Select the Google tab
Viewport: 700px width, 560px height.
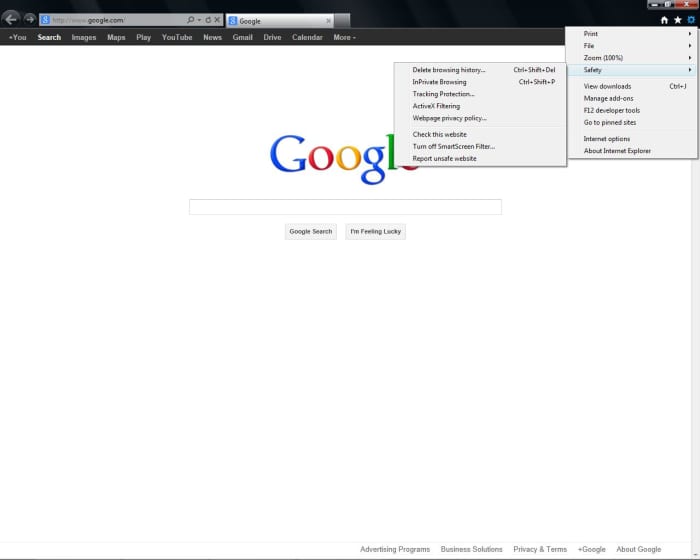pos(279,21)
